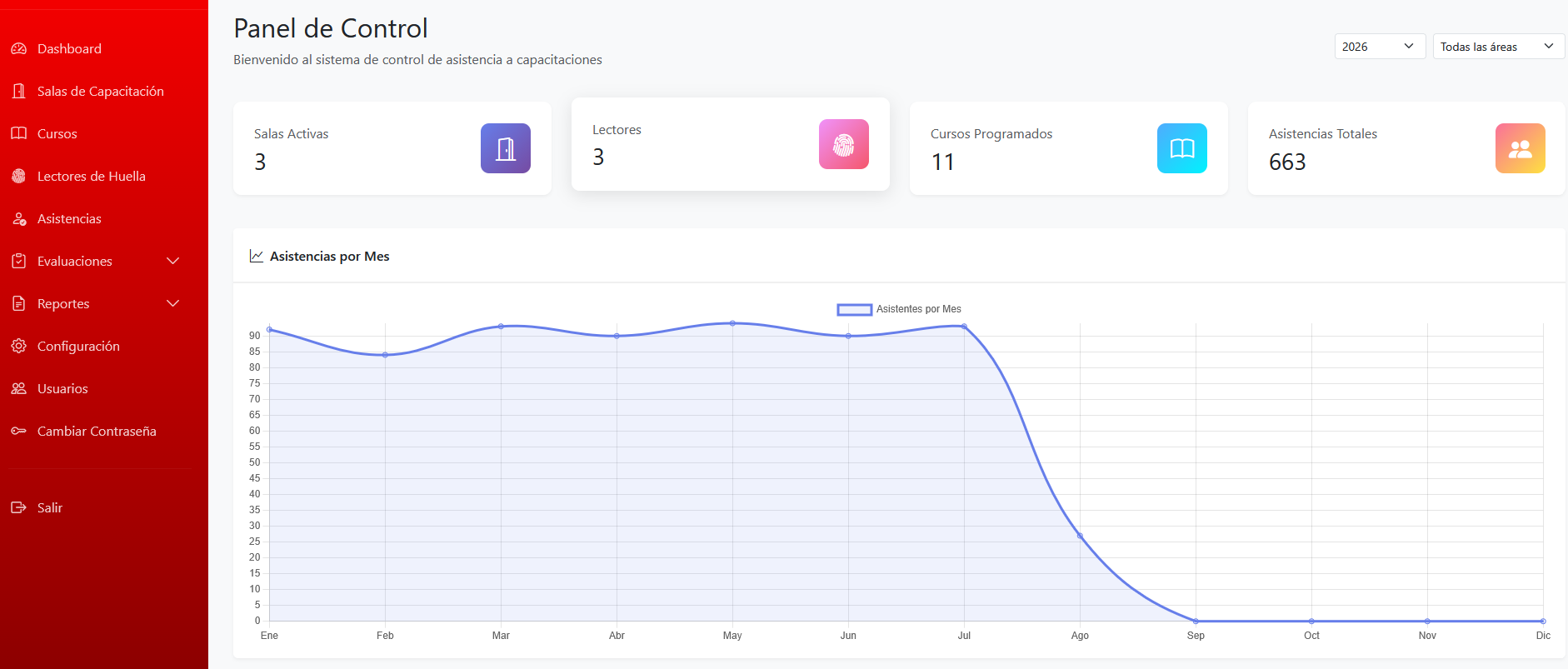Click the key icon beside Cambiar Contraseña
Viewport: 1568px width, 669px height.
(x=18, y=431)
